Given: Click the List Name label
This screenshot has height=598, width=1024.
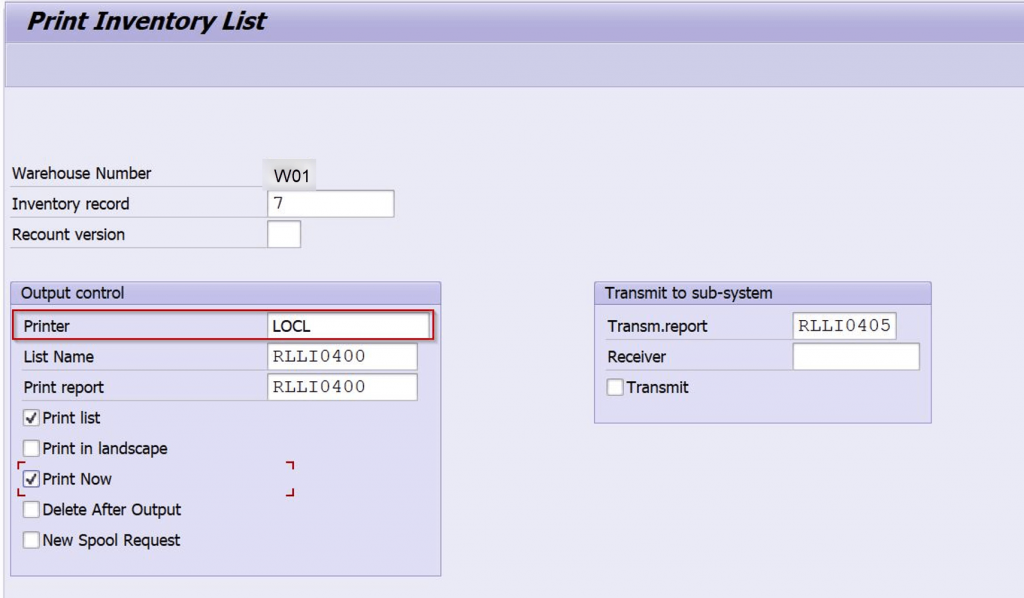Looking at the screenshot, I should click(x=59, y=357).
